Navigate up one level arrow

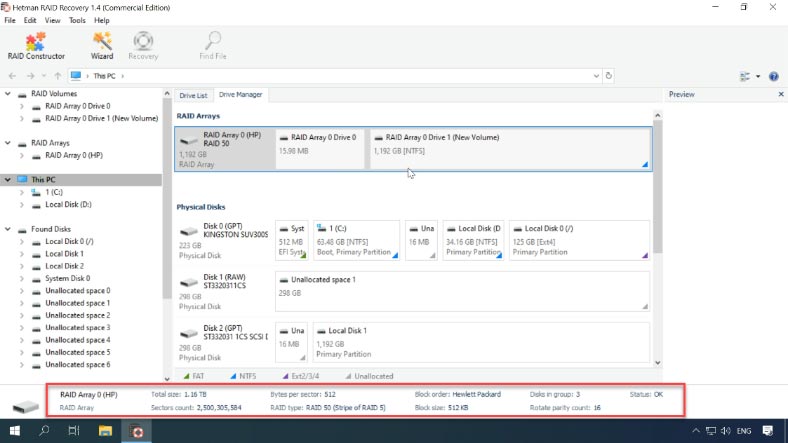point(58,76)
